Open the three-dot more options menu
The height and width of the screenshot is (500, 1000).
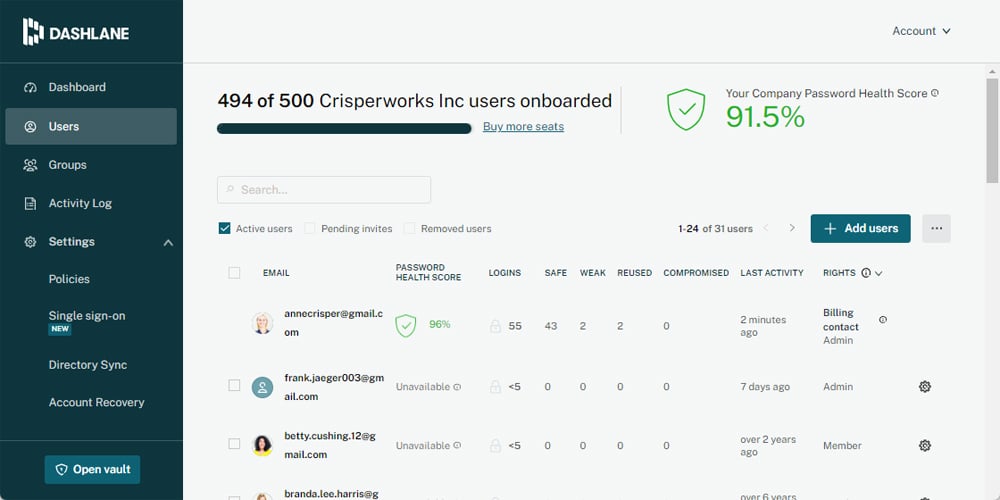(936, 228)
